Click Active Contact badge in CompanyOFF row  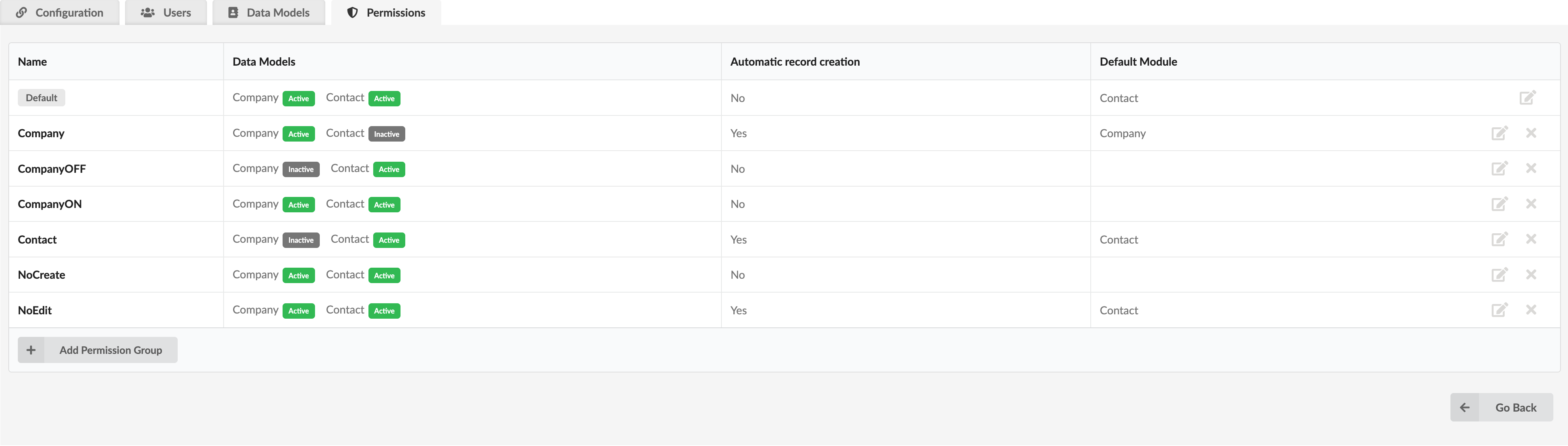click(x=389, y=169)
